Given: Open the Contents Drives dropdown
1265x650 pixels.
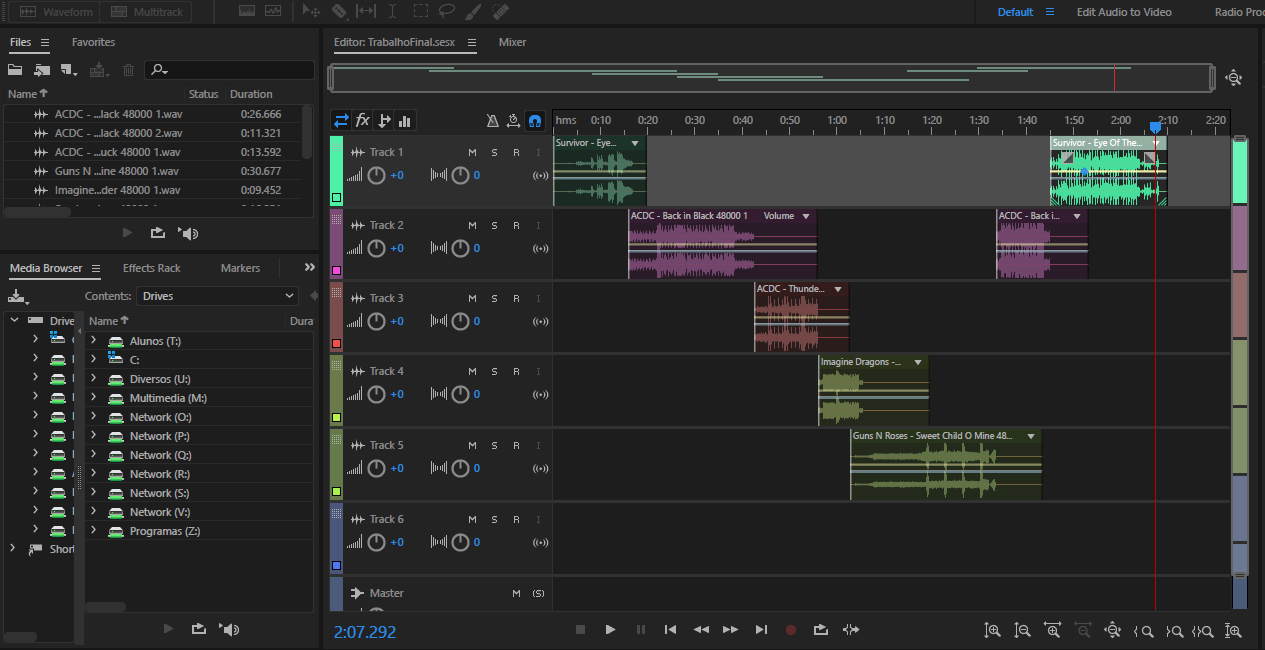Looking at the screenshot, I should 218,296.
